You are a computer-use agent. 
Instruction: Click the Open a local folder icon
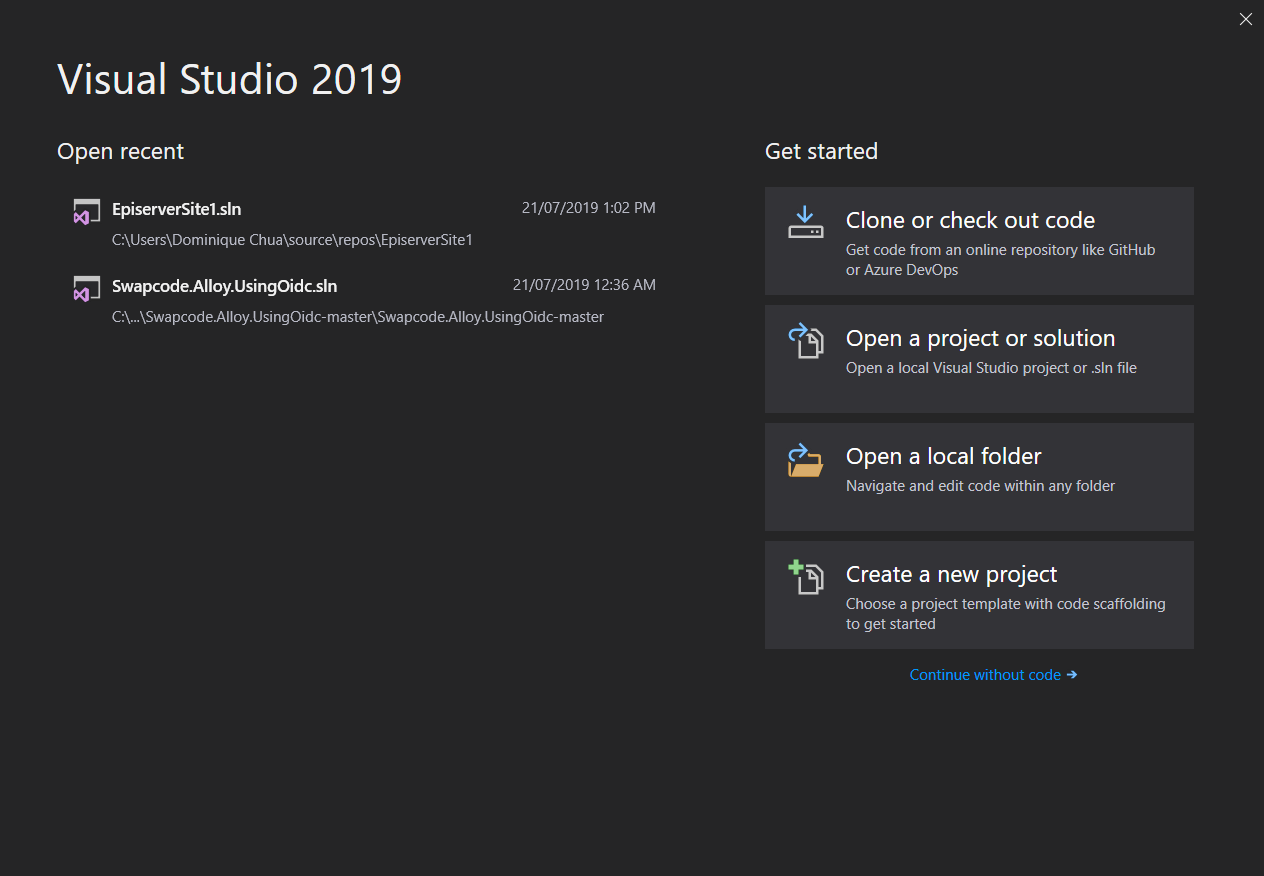pyautogui.click(x=805, y=460)
